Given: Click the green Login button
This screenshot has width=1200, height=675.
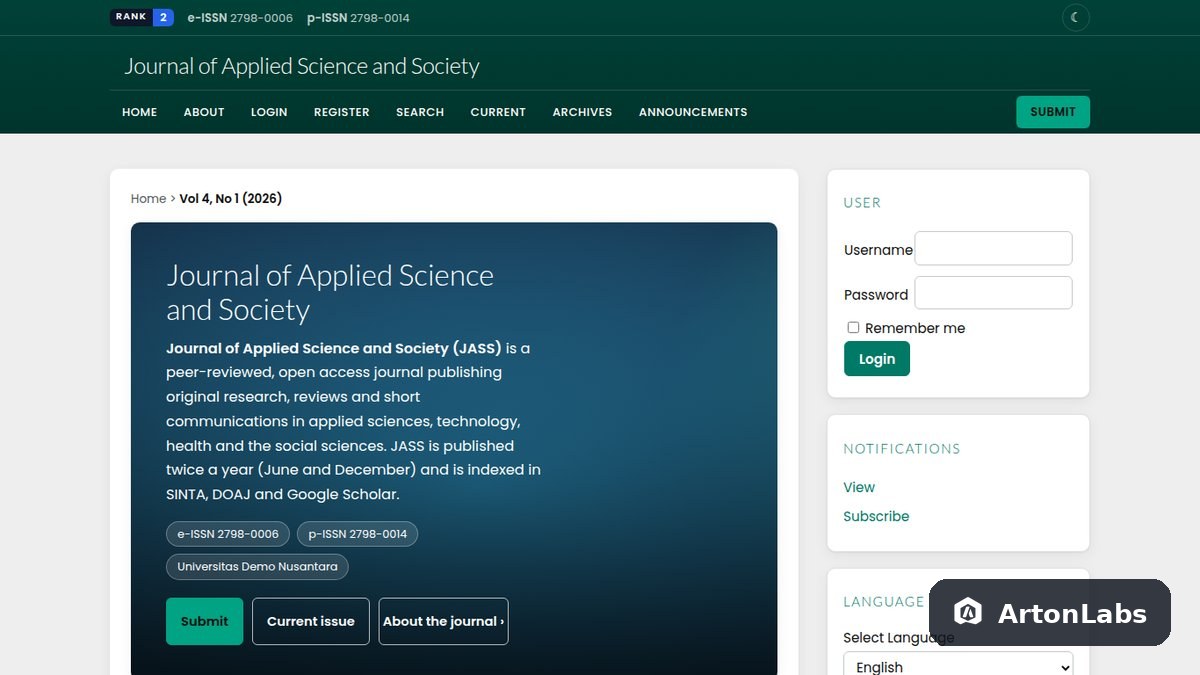Looking at the screenshot, I should [877, 359].
